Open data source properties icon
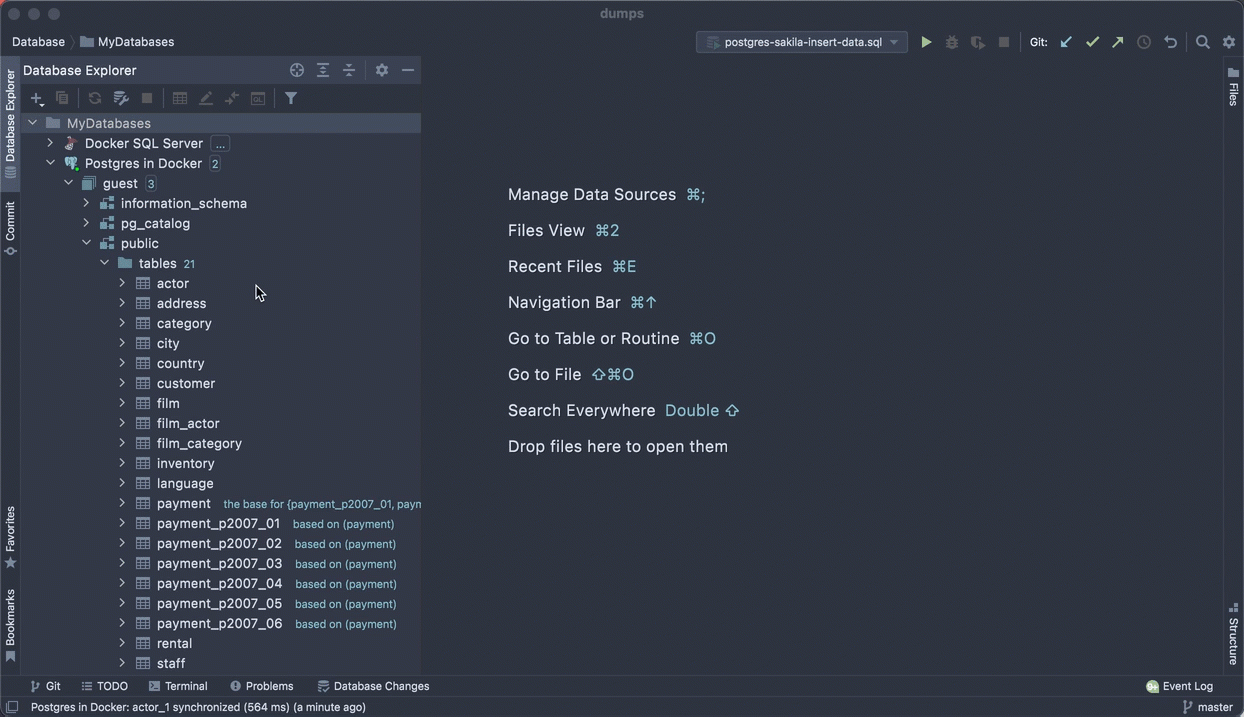1244x717 pixels. pyautogui.click(x=121, y=98)
